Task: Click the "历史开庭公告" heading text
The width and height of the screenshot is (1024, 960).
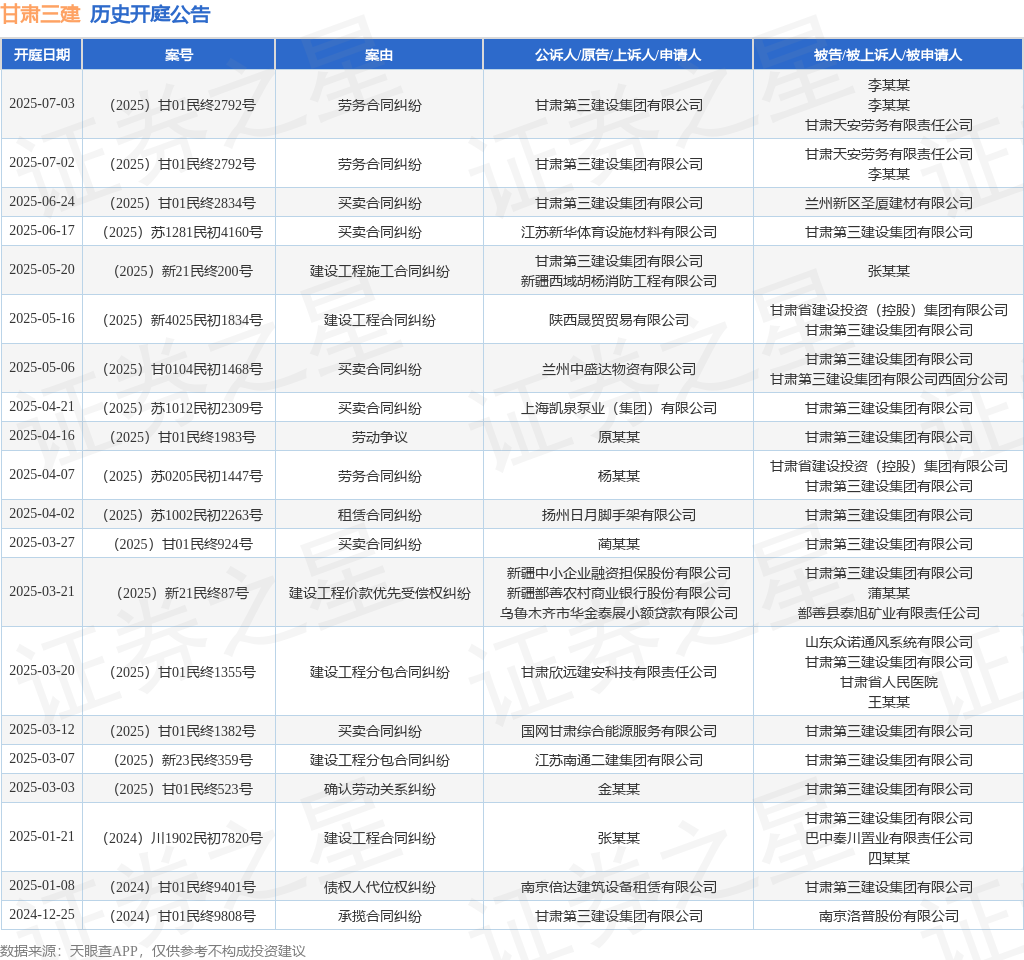Action: click(150, 14)
